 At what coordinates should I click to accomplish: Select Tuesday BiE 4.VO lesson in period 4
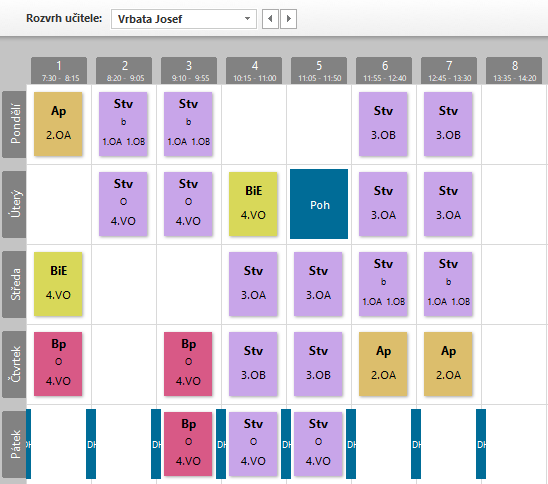point(253,204)
